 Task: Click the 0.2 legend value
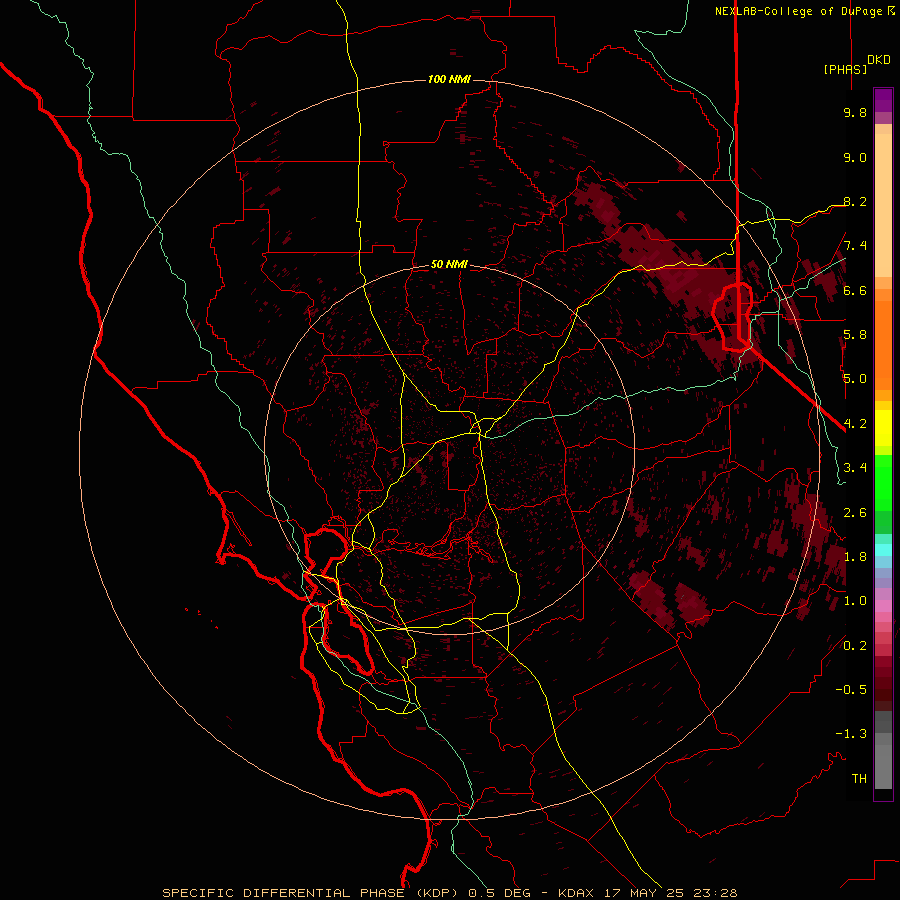click(855, 646)
